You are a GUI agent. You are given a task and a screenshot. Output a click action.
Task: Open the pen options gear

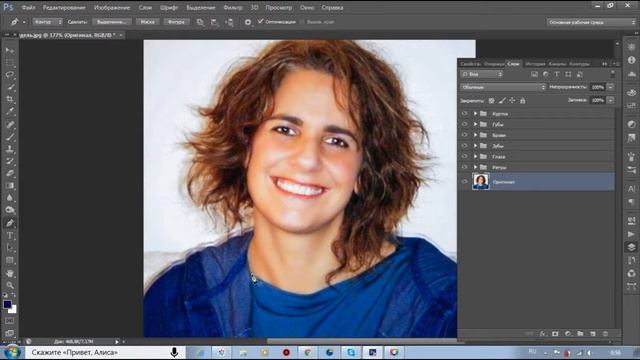pyautogui.click(x=248, y=22)
